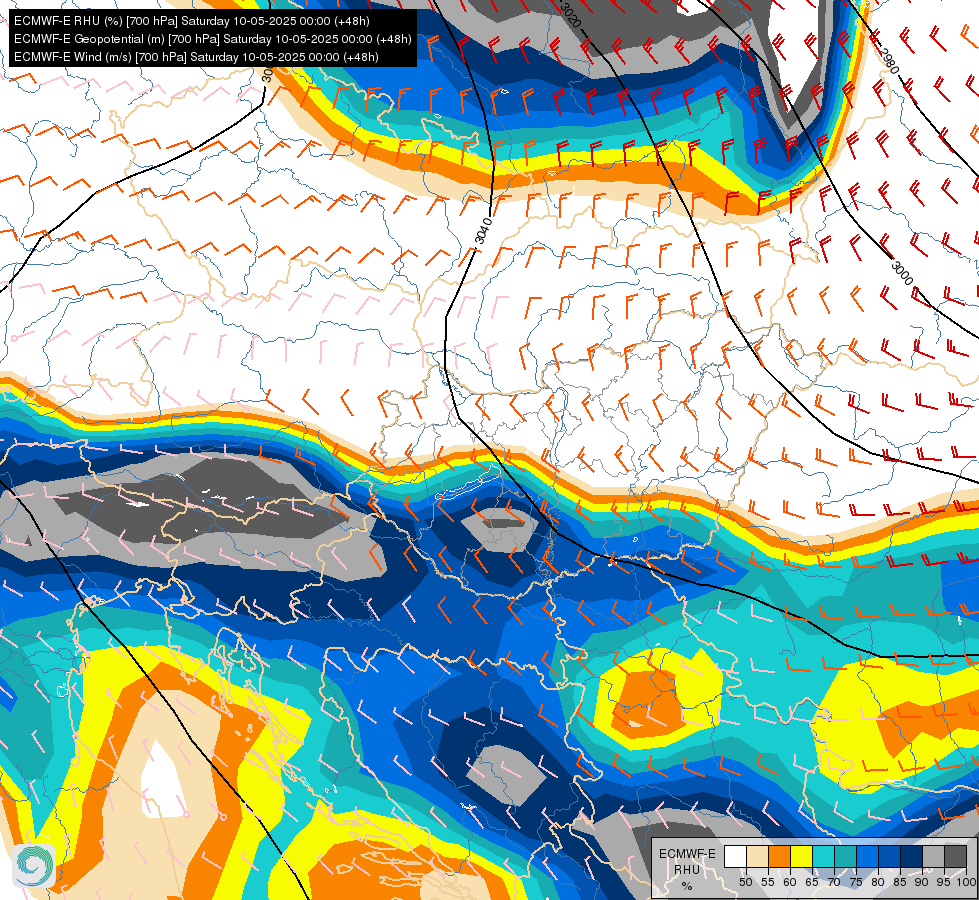The height and width of the screenshot is (900, 979).
Task: Pick the medium blue 80-85% legend swatch
Action: tap(890, 856)
